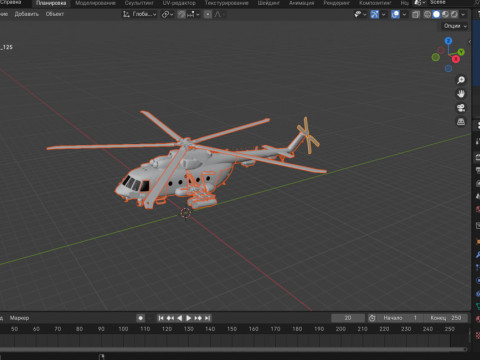Switch to the Планировка workspace tab
Screen dimensions: 480x360
[x=51, y=3]
